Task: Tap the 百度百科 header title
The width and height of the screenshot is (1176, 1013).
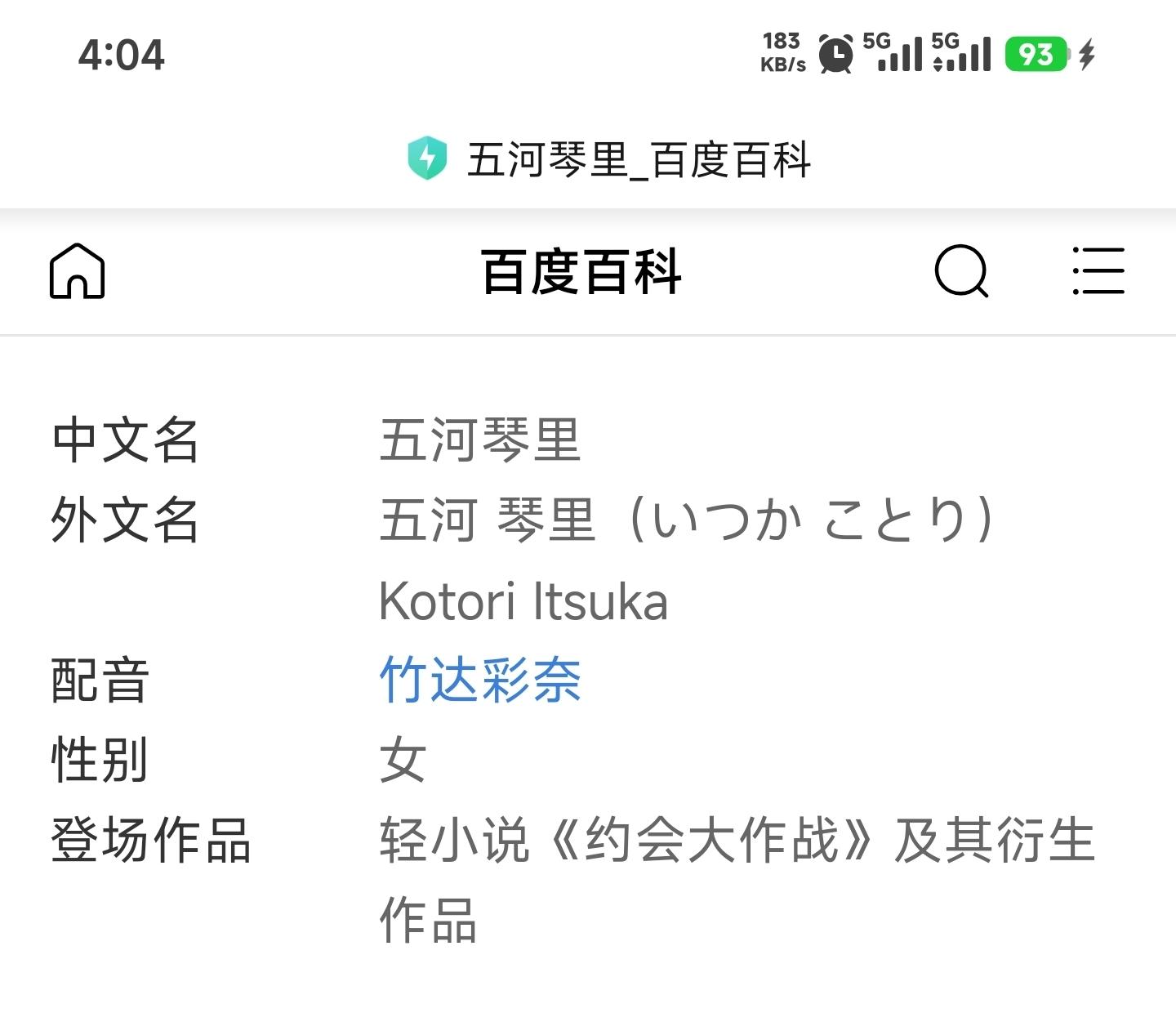Action: 581,272
